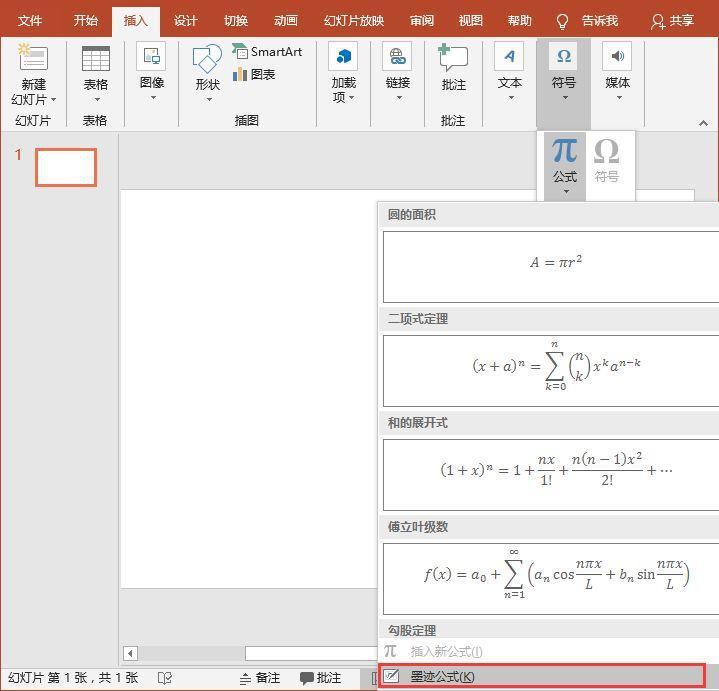Open the 表格 table icon
Viewport: 719px width, 691px height.
point(95,59)
